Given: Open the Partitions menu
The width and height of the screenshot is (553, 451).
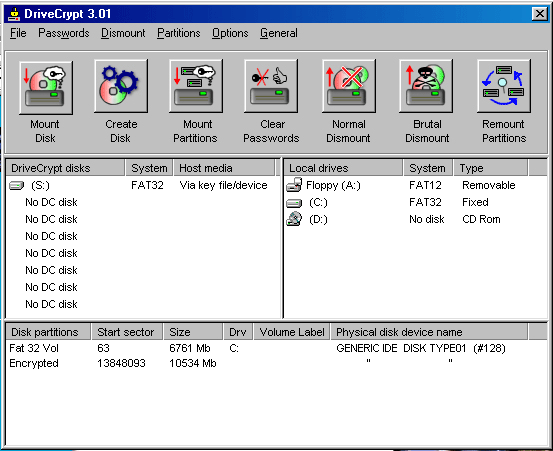Looking at the screenshot, I should (x=178, y=33).
